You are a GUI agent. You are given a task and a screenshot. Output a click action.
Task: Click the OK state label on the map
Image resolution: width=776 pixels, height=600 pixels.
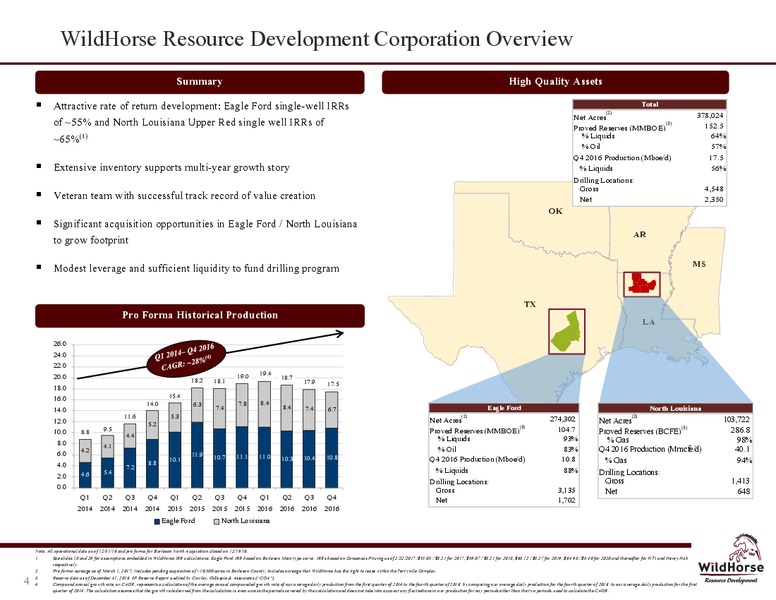pos(555,211)
